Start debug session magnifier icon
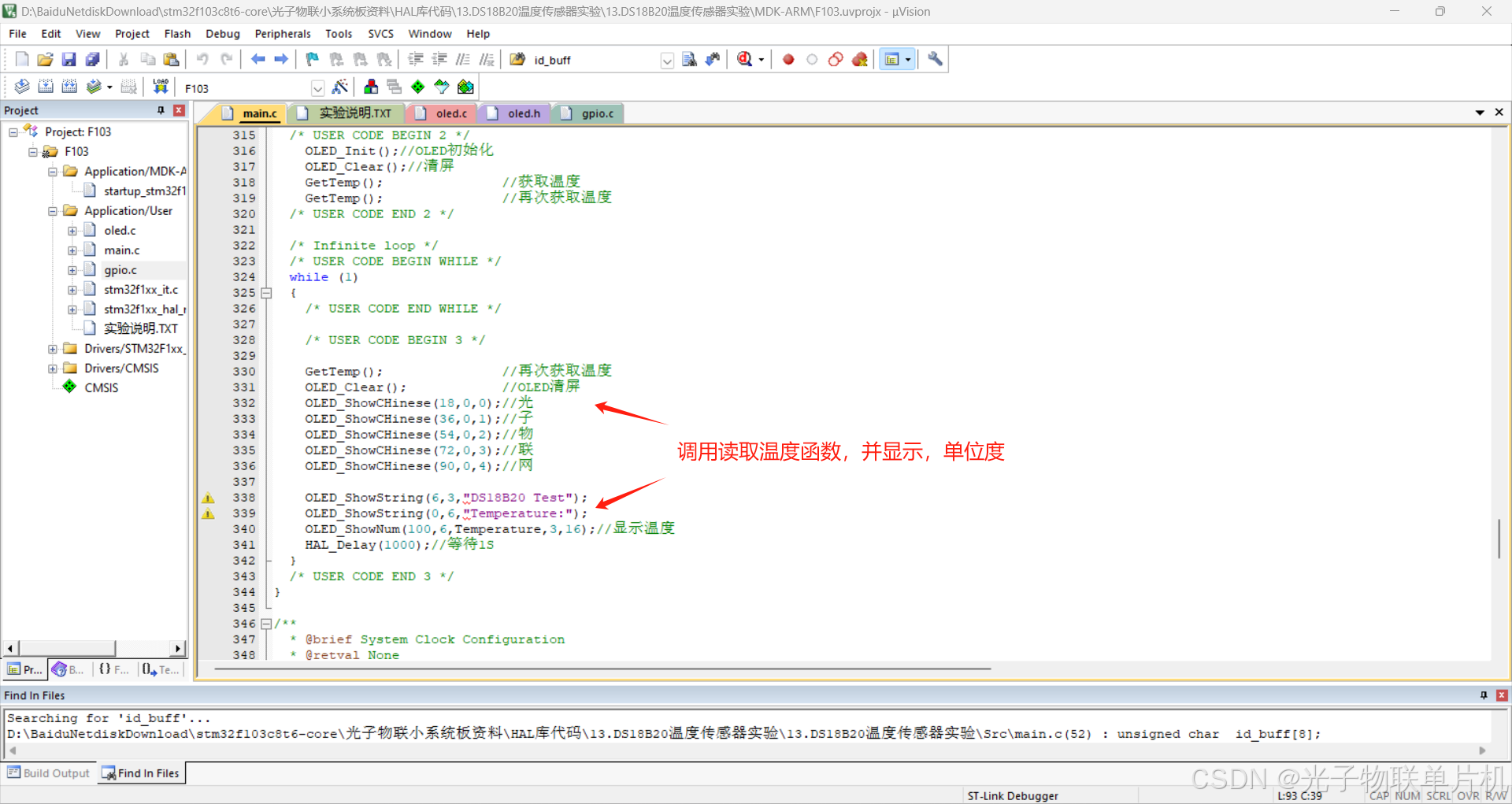 [x=745, y=59]
